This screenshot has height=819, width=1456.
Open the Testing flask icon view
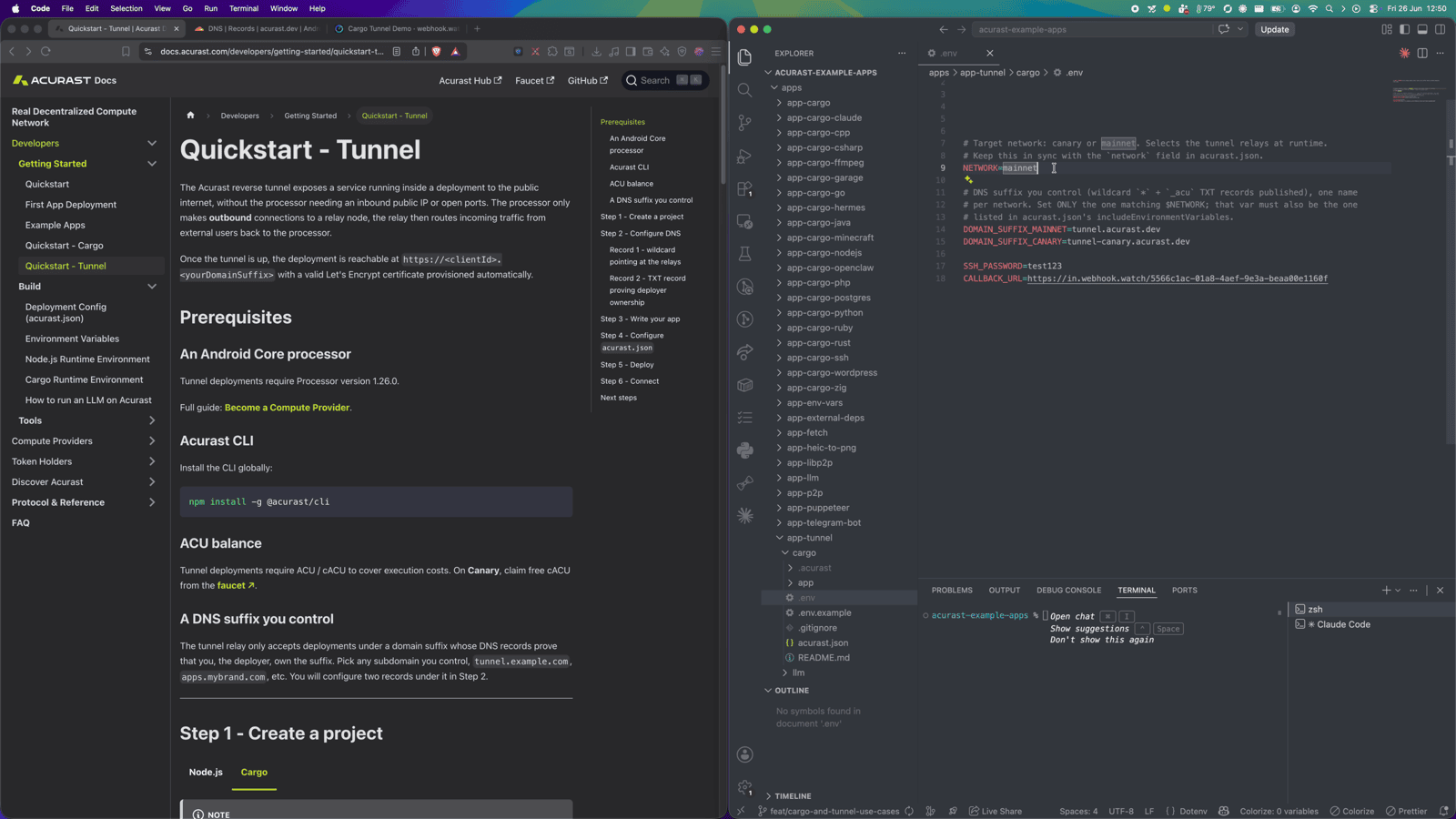tap(744, 254)
